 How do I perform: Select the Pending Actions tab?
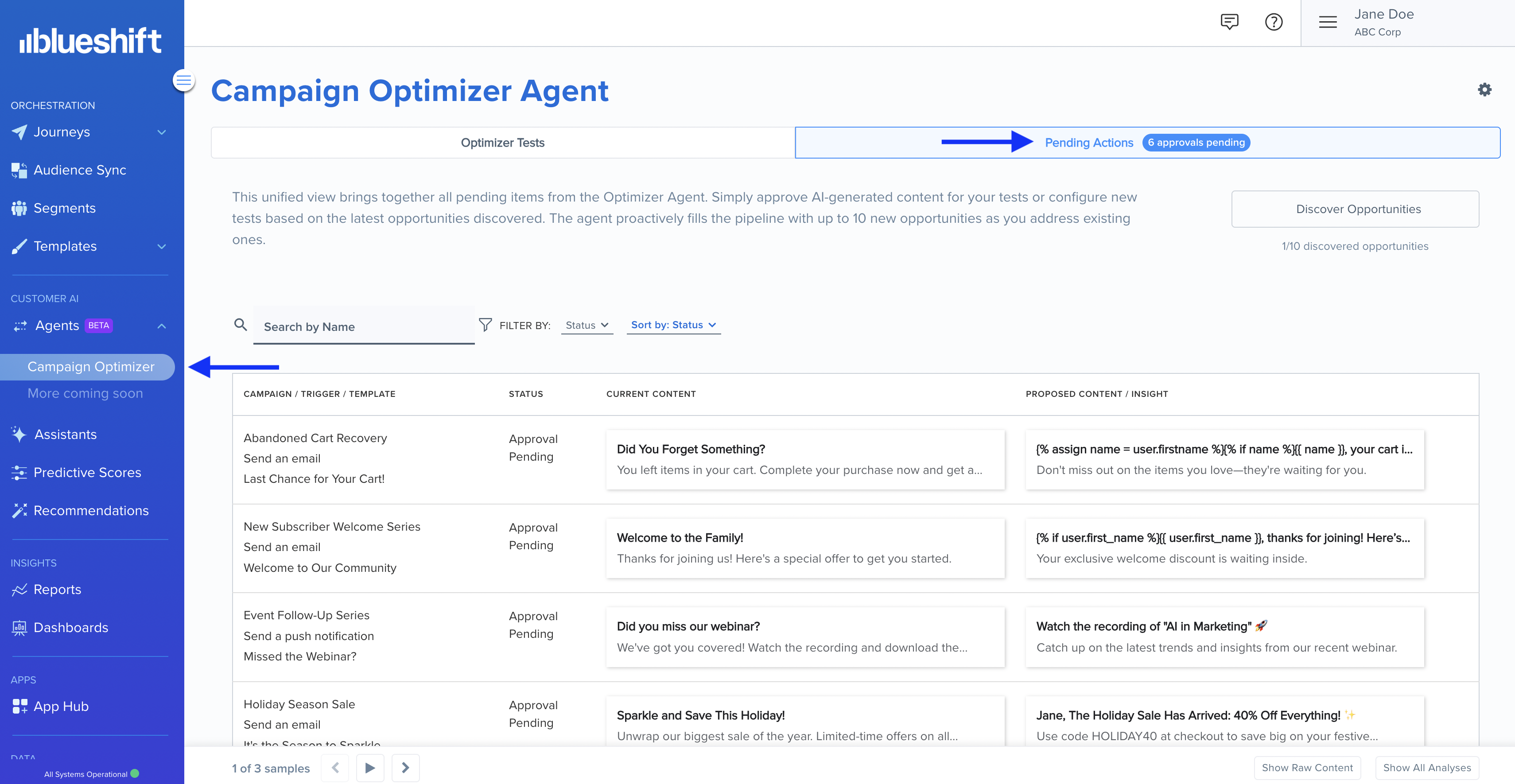[1088, 142]
